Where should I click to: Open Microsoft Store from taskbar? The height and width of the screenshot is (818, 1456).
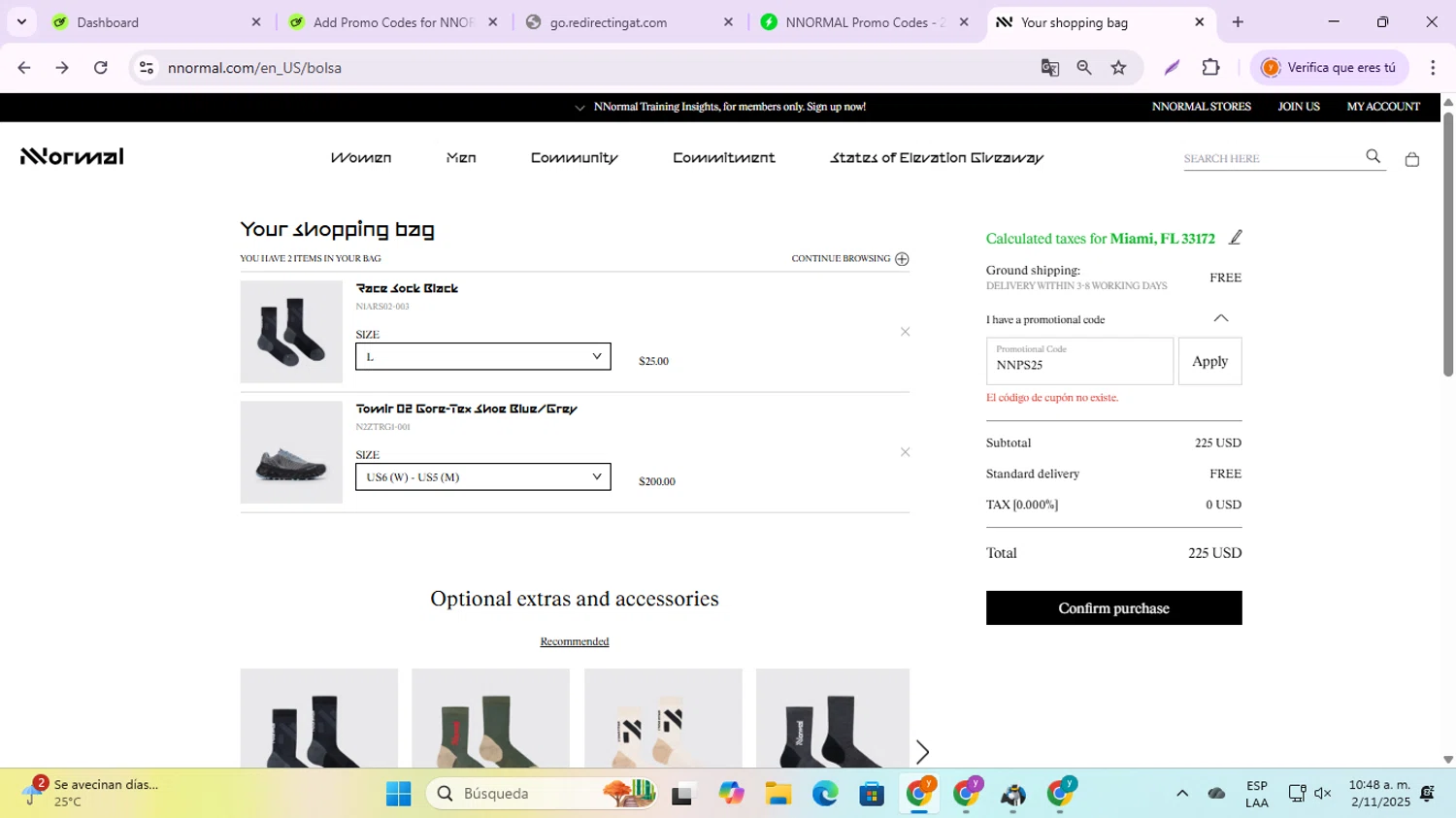(872, 794)
